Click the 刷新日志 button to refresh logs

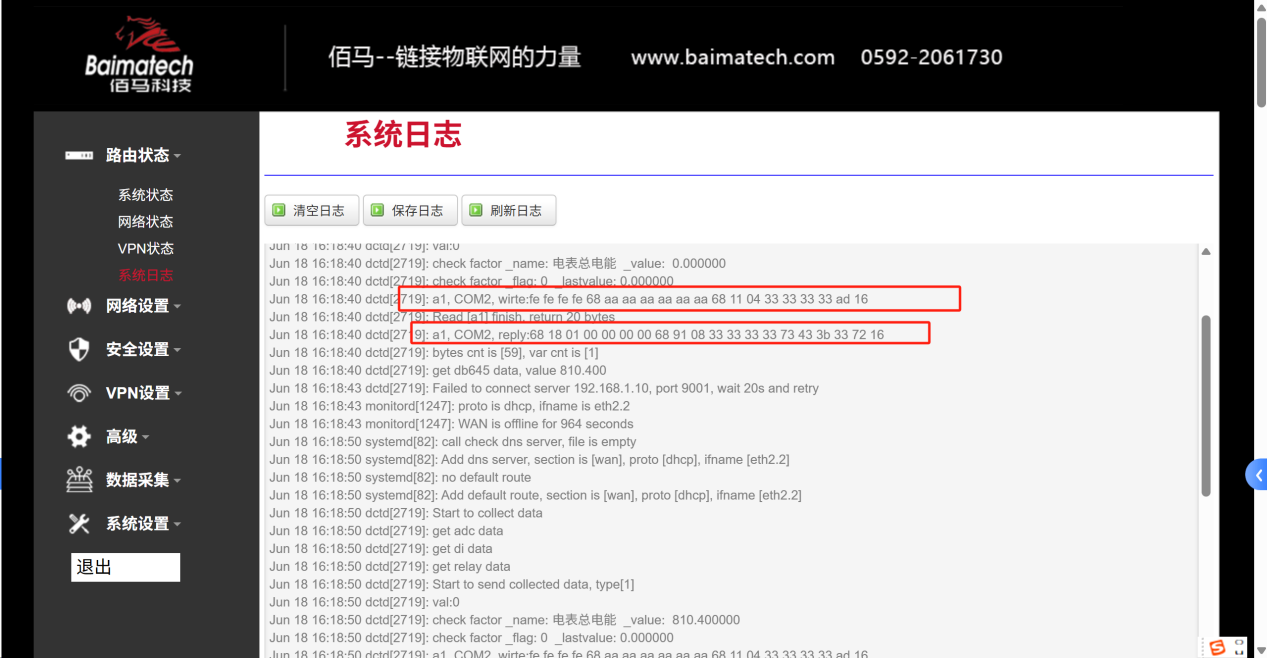tap(508, 210)
